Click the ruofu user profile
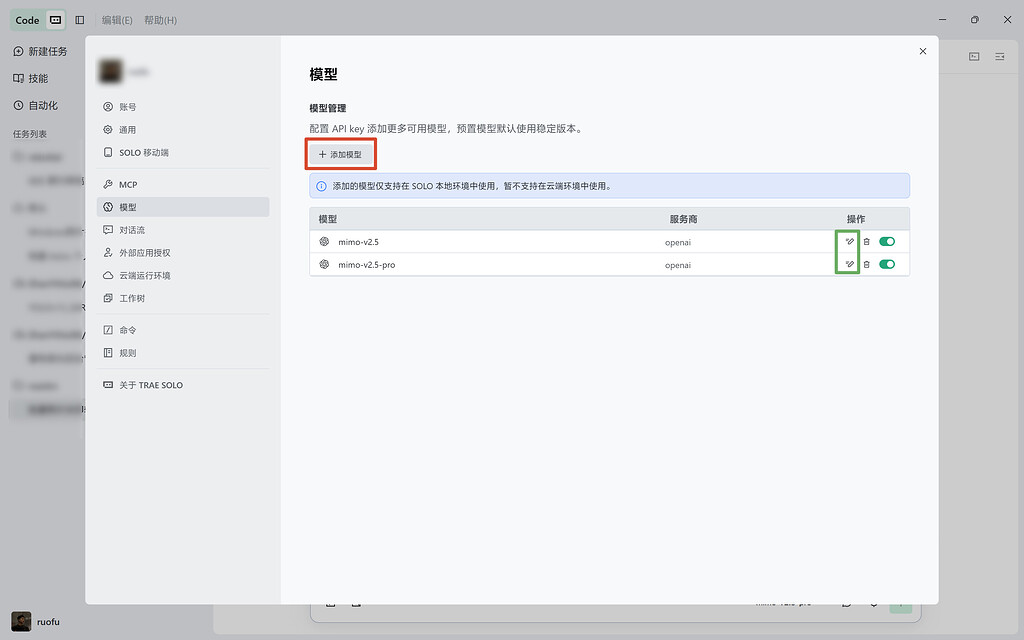The width and height of the screenshot is (1024, 640). 36,622
